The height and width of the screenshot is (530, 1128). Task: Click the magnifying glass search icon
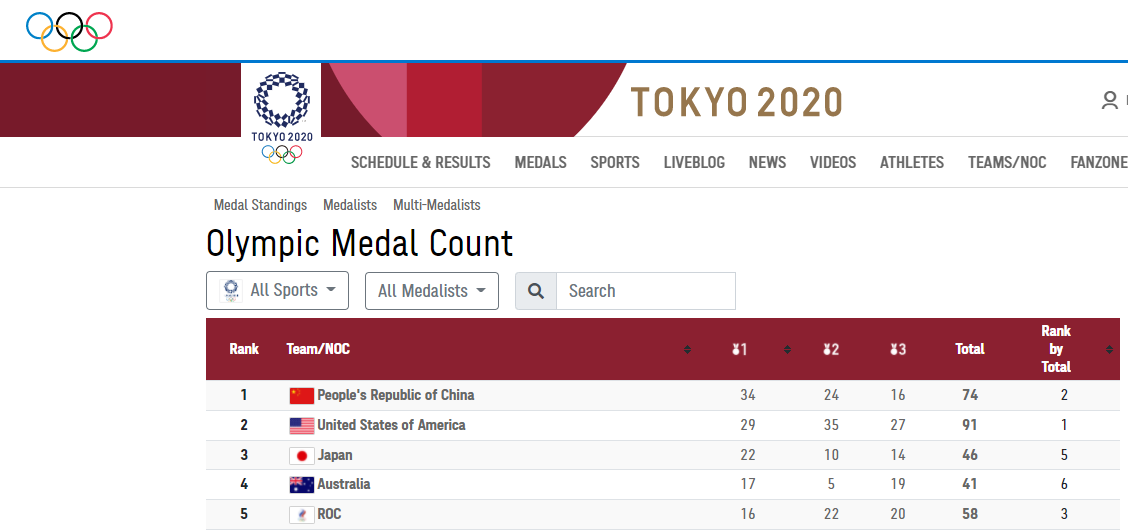pos(536,291)
